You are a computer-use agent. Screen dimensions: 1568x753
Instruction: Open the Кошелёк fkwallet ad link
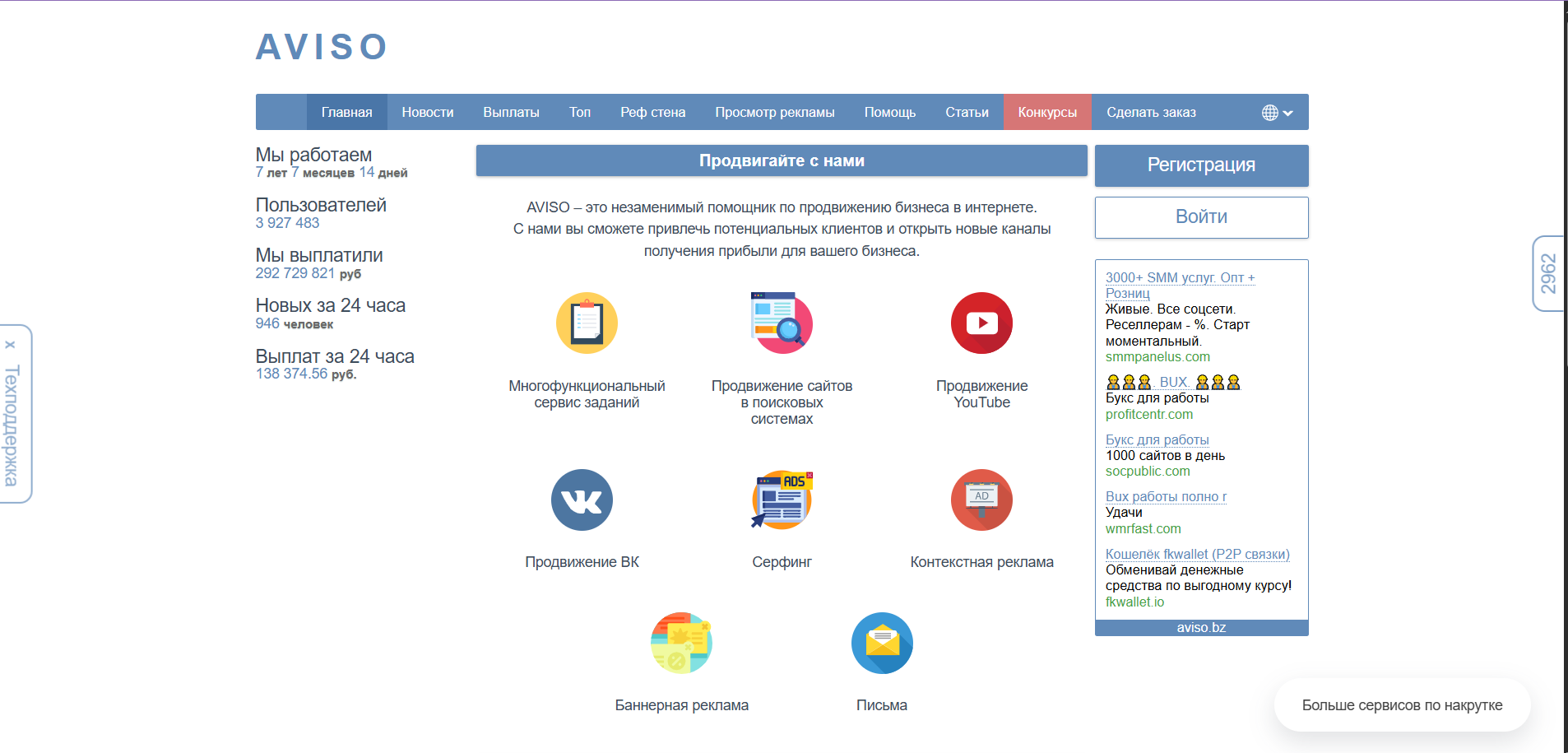click(x=1197, y=554)
